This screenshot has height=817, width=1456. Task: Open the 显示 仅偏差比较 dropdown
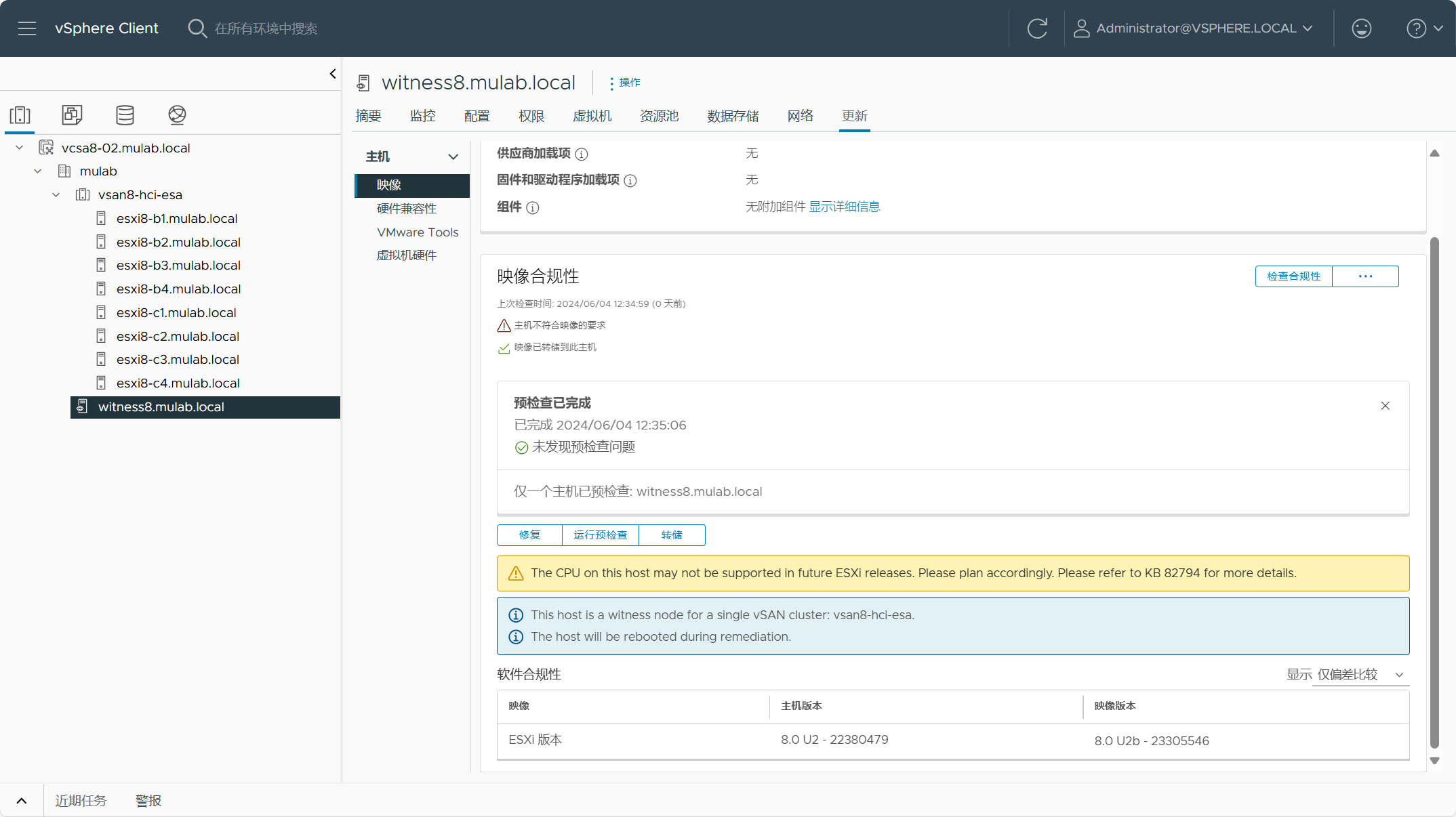[1360, 675]
